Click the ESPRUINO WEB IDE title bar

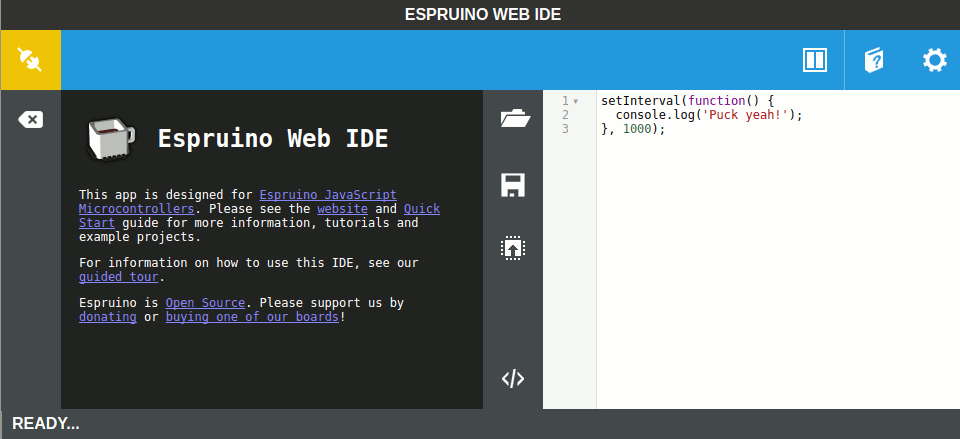482,15
